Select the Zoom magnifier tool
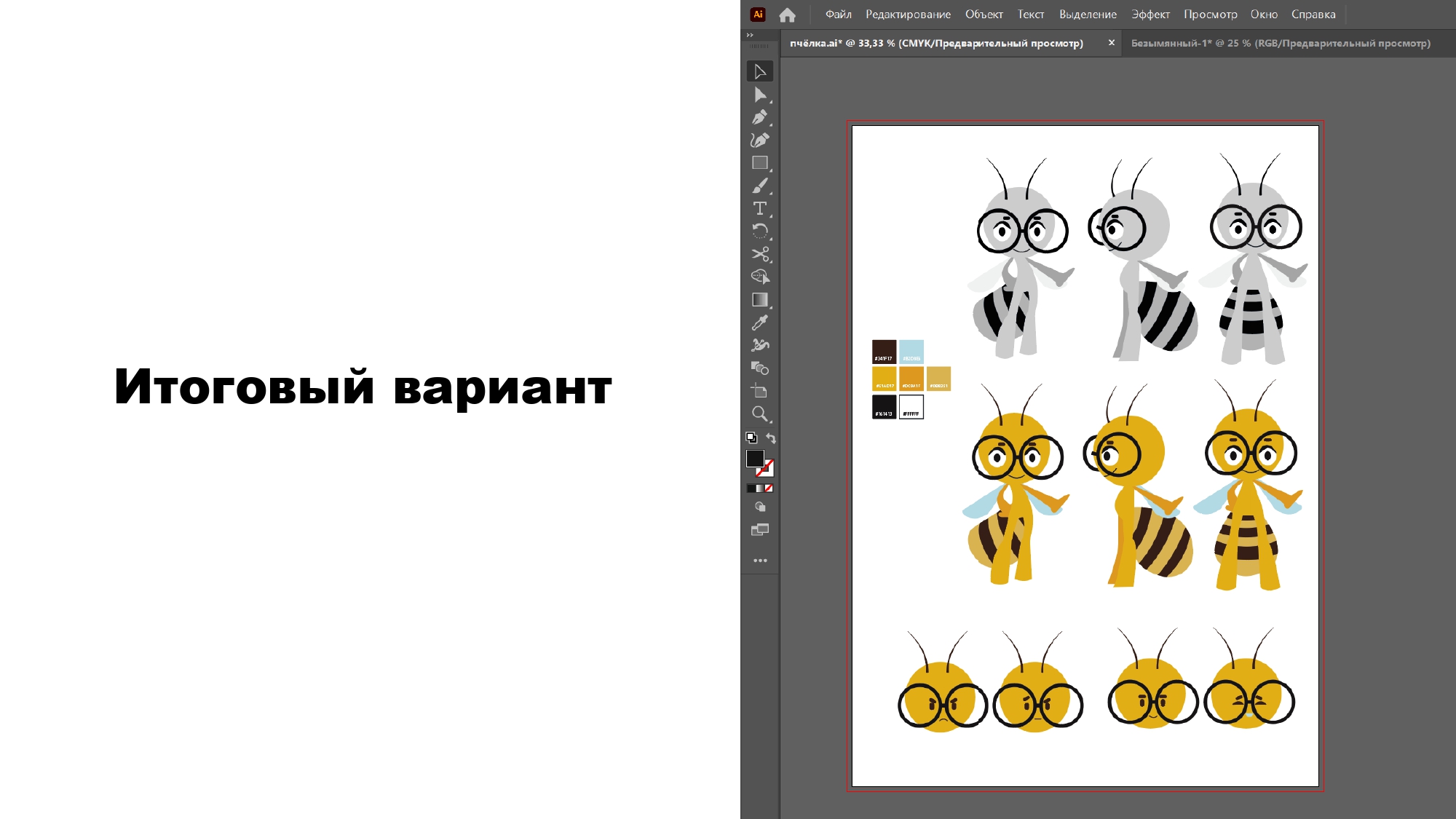Viewport: 1456px width, 819px height. (759, 414)
